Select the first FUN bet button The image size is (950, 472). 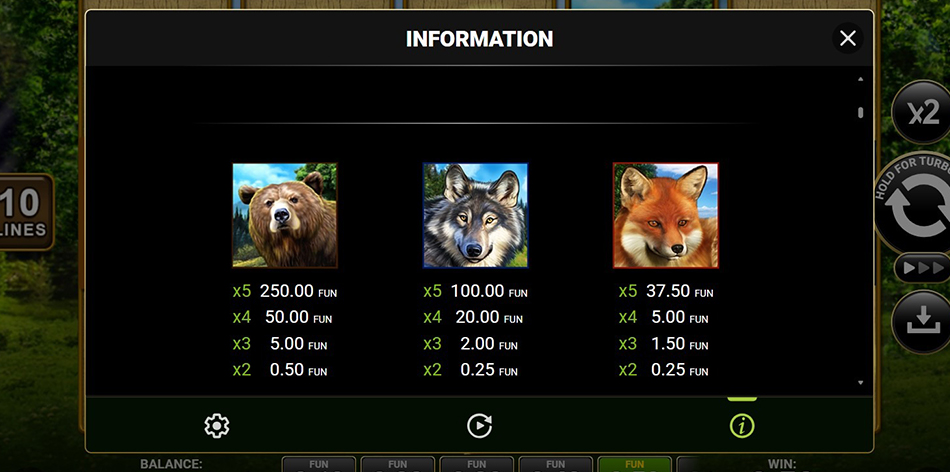tap(318, 464)
